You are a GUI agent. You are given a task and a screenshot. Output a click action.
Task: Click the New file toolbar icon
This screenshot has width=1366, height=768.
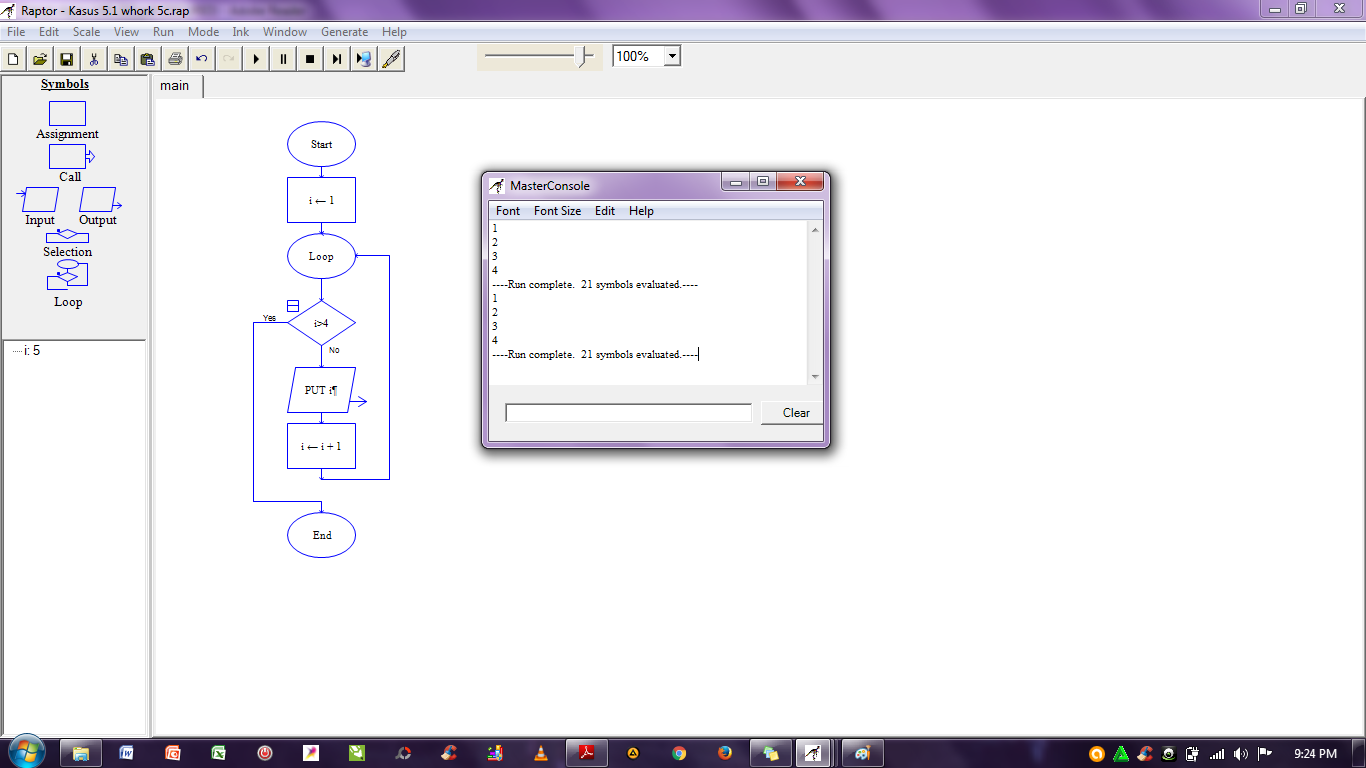(x=13, y=59)
